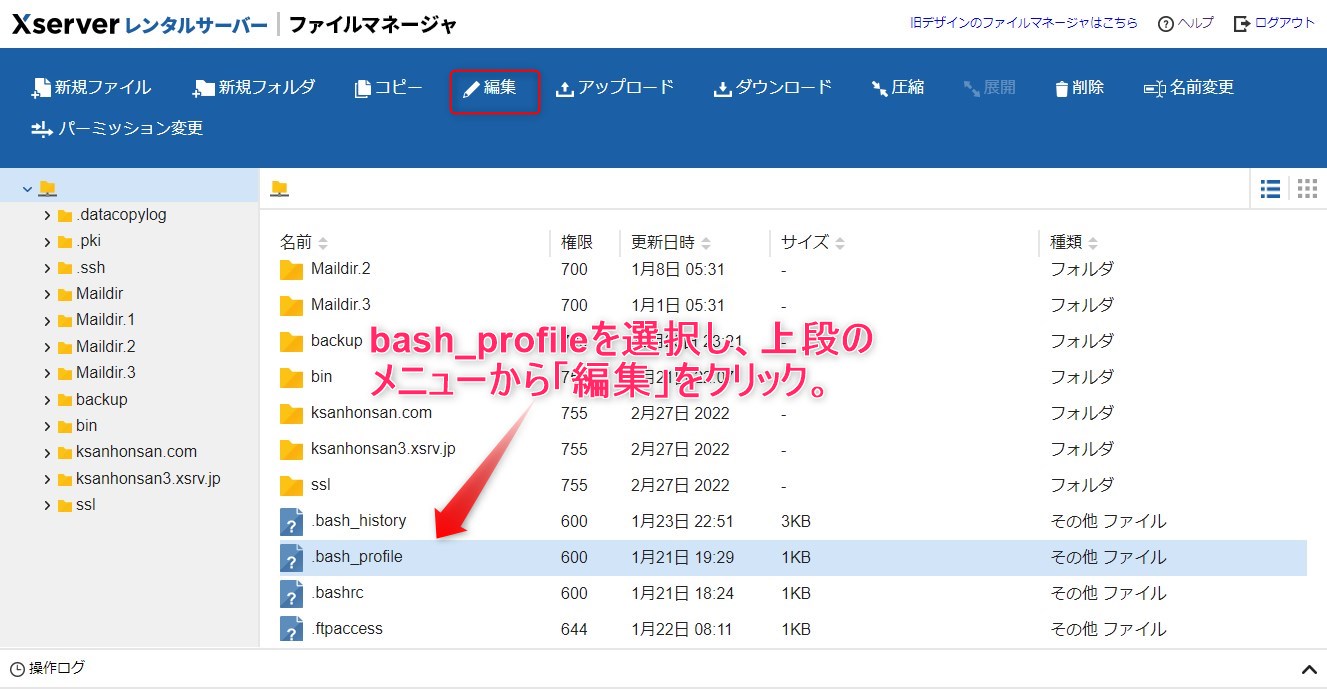Switch to list view layout
The height and width of the screenshot is (689, 1327).
(x=1270, y=188)
